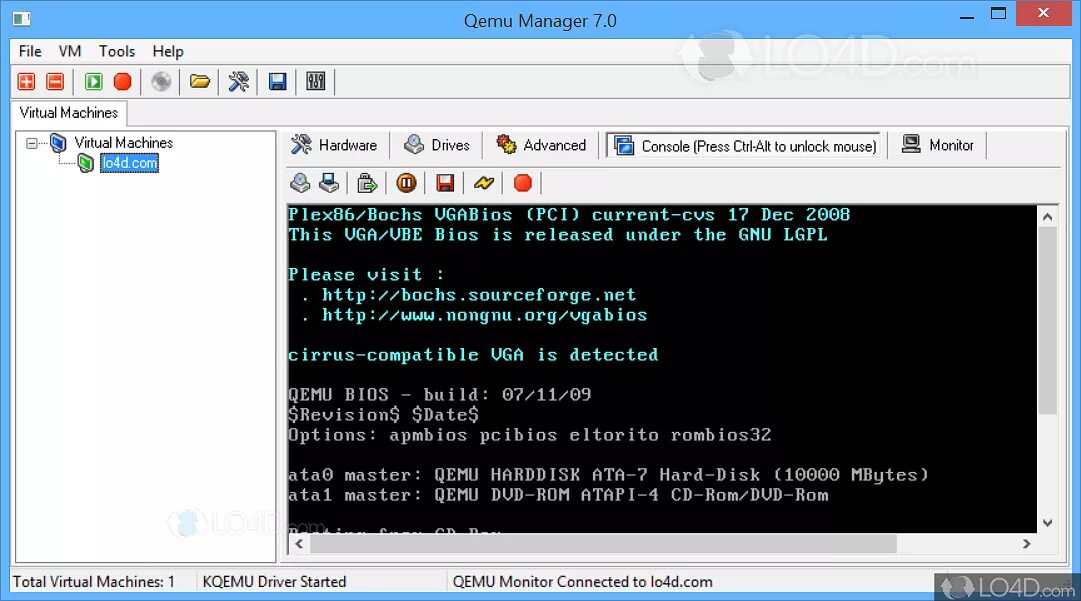
Task: Click the bochs.sourceforge.net URL in console
Action: click(478, 295)
